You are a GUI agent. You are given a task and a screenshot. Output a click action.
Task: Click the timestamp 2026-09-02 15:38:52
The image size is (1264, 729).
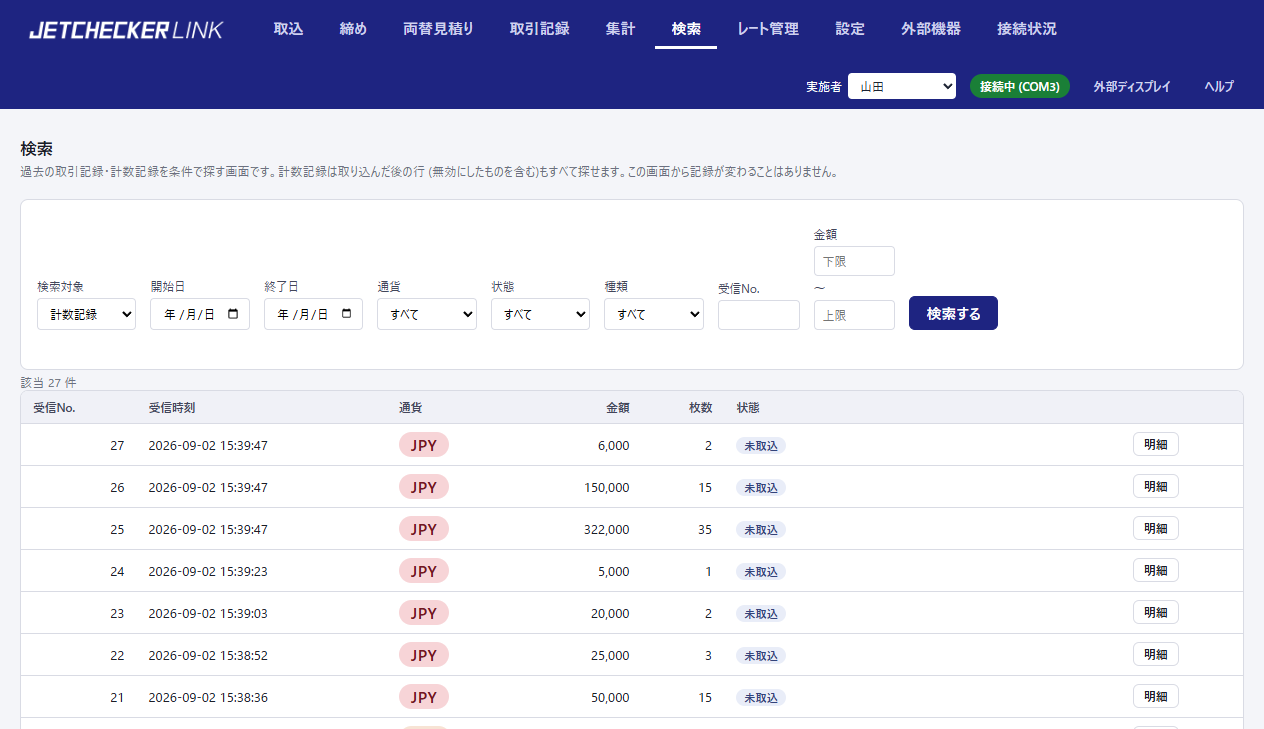pos(208,655)
